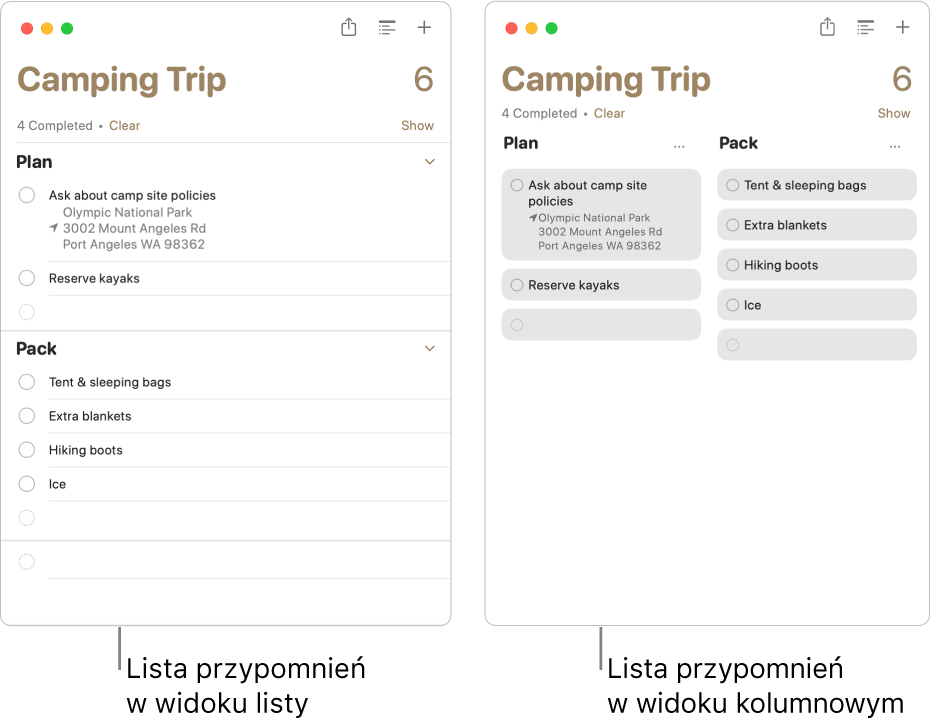Viewport: 931px width, 726px height.
Task: Select 'Tent & sleeping bags' card in column view
Action: click(817, 185)
